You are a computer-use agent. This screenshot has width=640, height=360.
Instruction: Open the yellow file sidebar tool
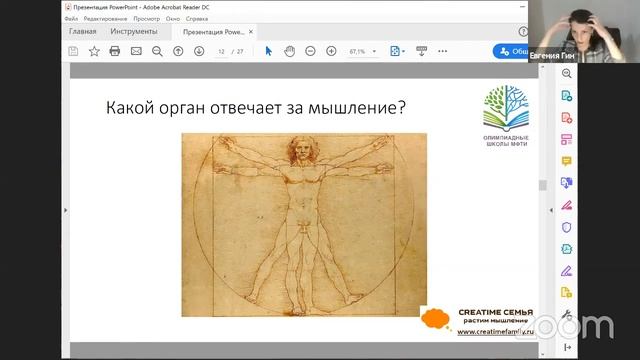[567, 293]
